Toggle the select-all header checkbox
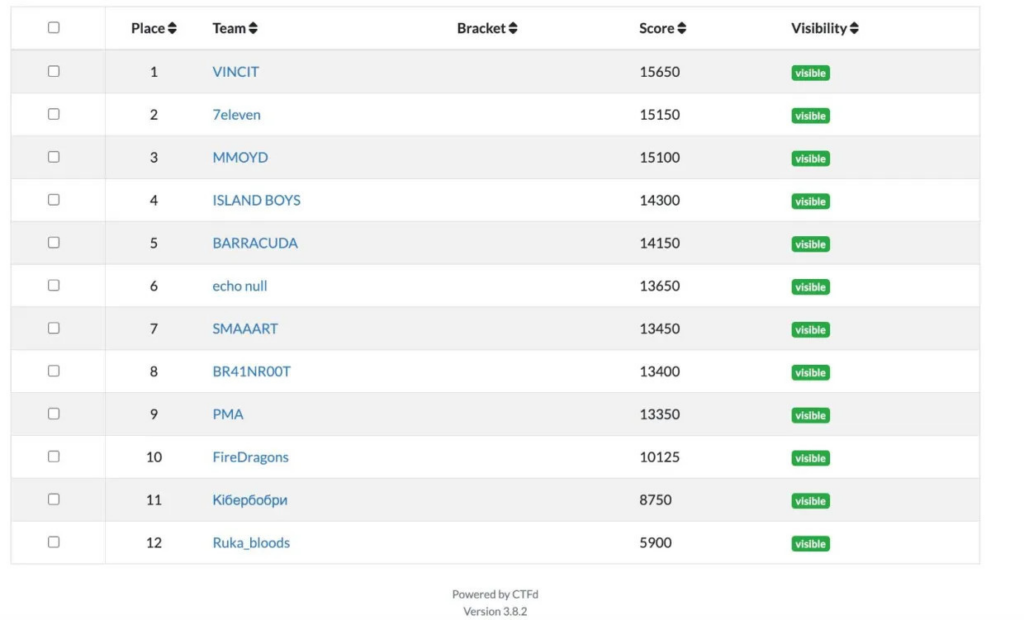 [x=54, y=28]
